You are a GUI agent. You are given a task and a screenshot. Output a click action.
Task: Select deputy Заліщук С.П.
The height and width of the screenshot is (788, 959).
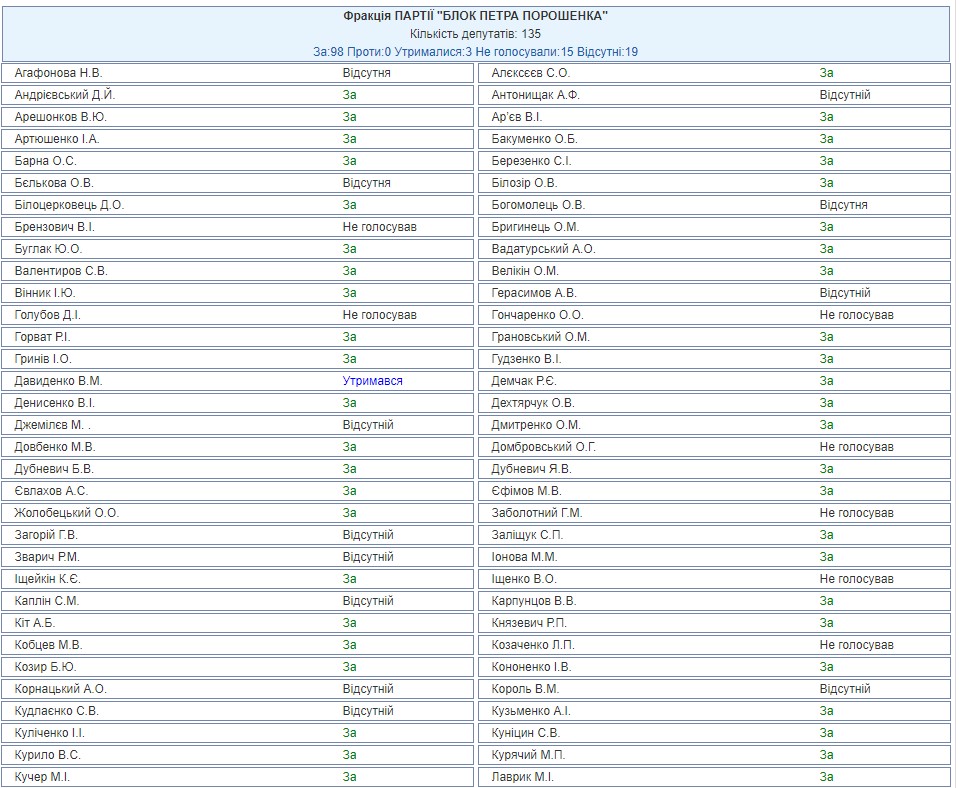tap(527, 535)
